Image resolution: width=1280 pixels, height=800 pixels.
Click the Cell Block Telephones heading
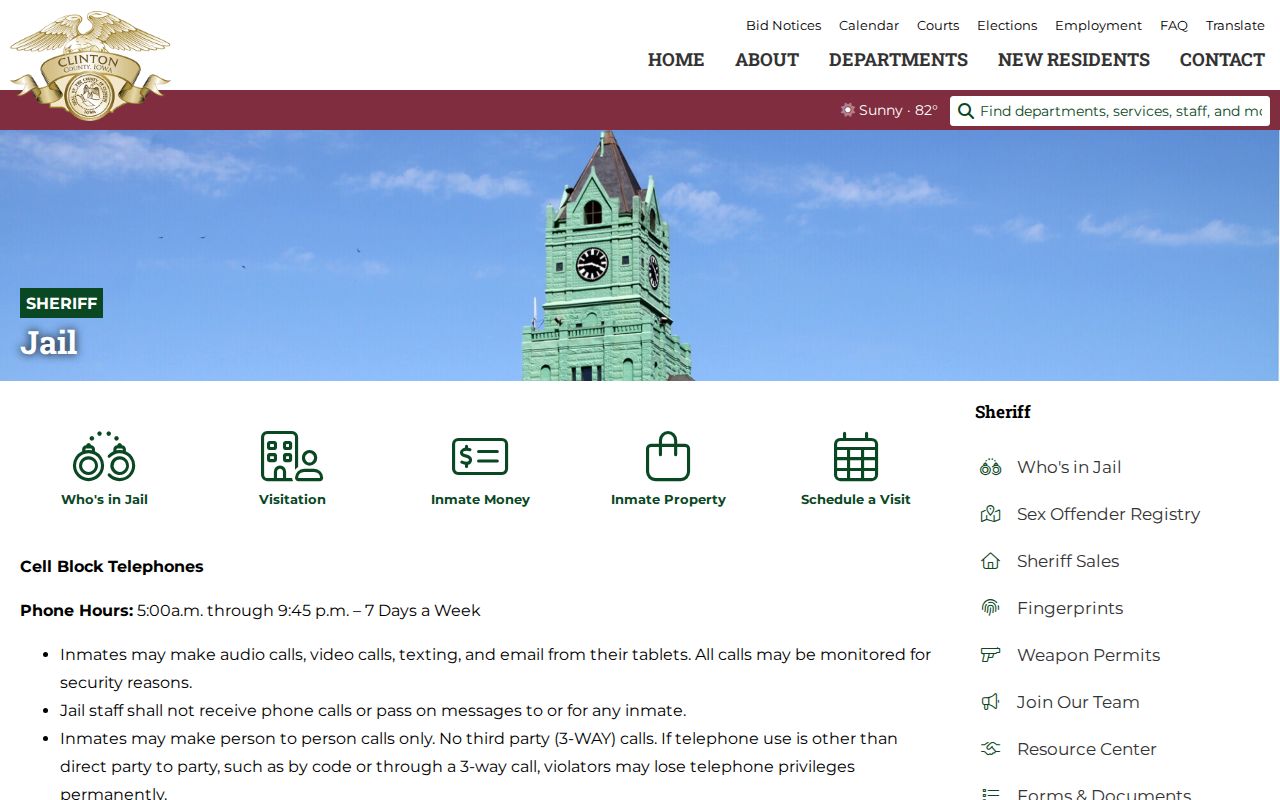(x=112, y=566)
